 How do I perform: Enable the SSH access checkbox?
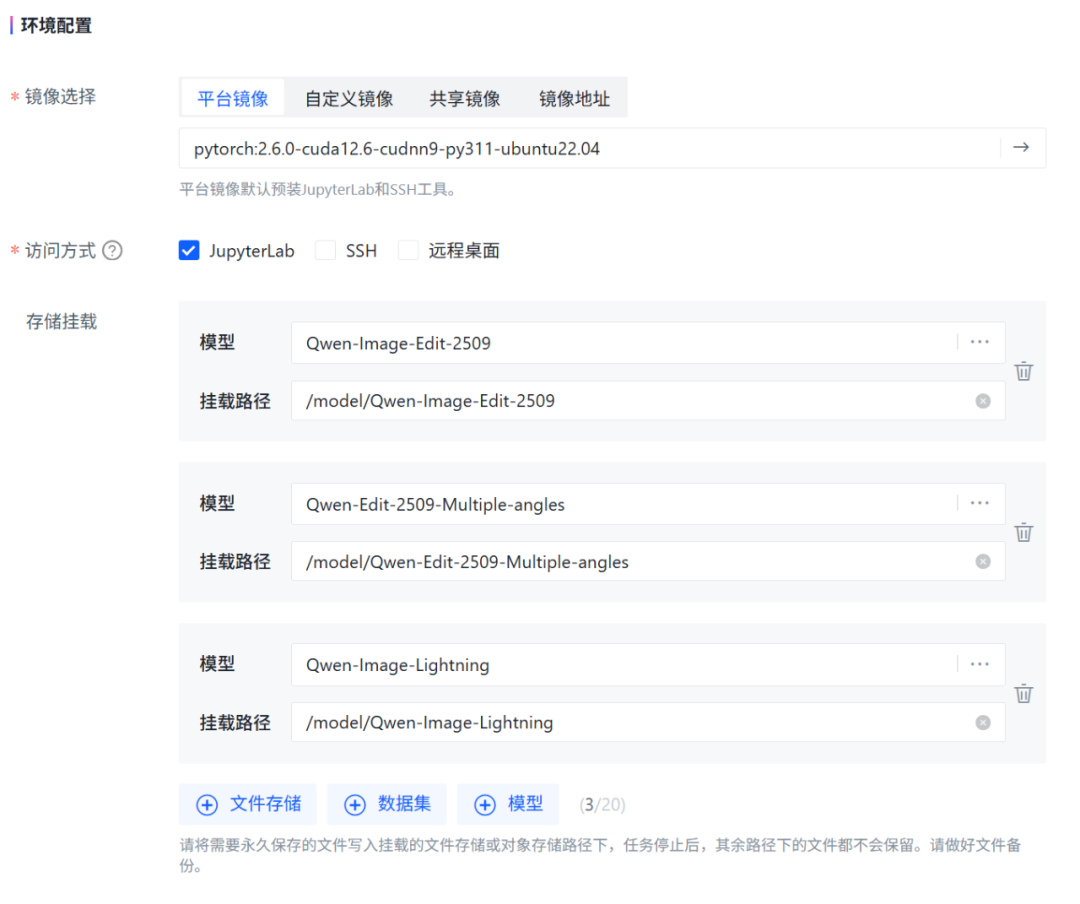tap(325, 250)
